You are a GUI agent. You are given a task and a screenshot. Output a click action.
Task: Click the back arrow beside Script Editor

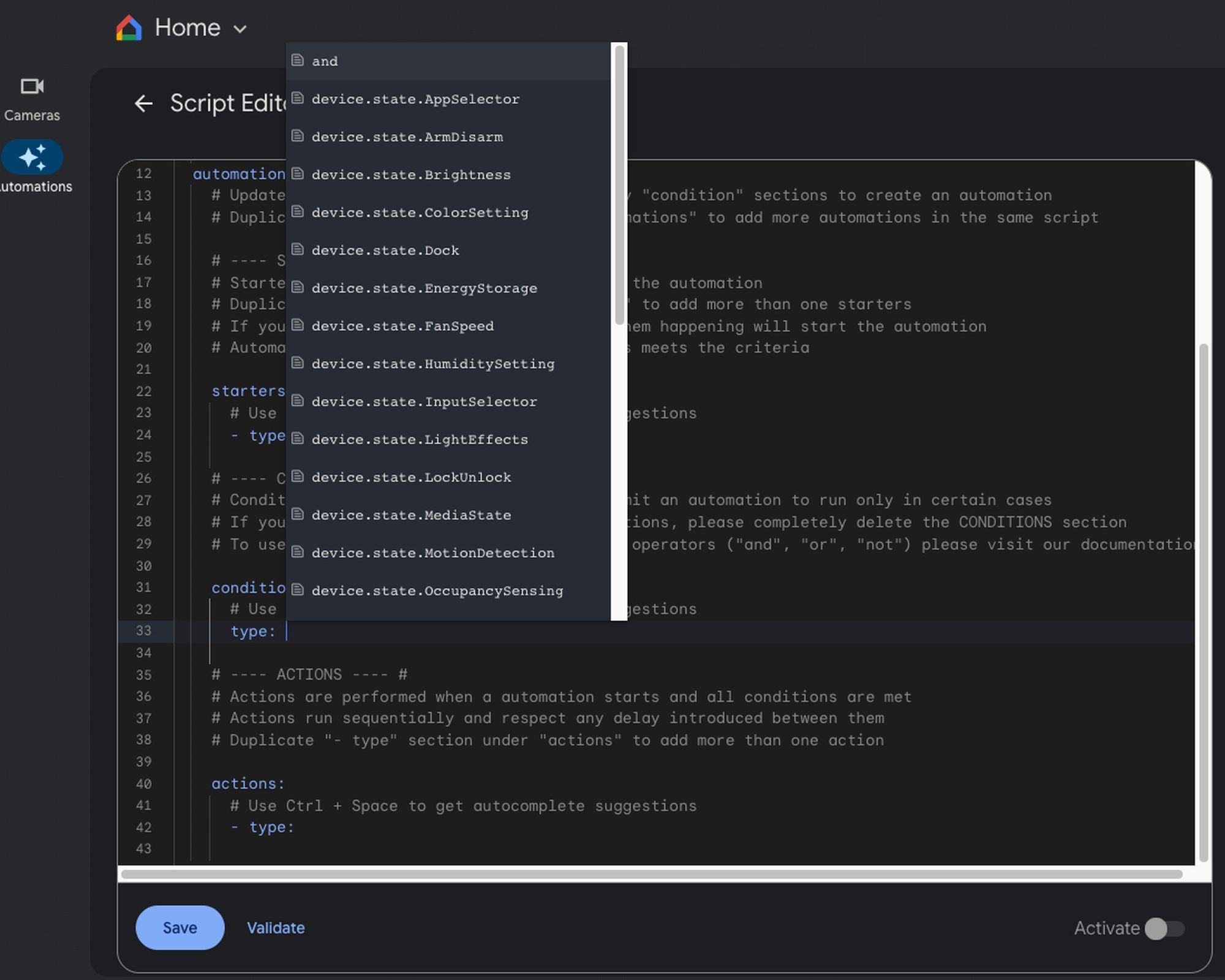tap(145, 103)
